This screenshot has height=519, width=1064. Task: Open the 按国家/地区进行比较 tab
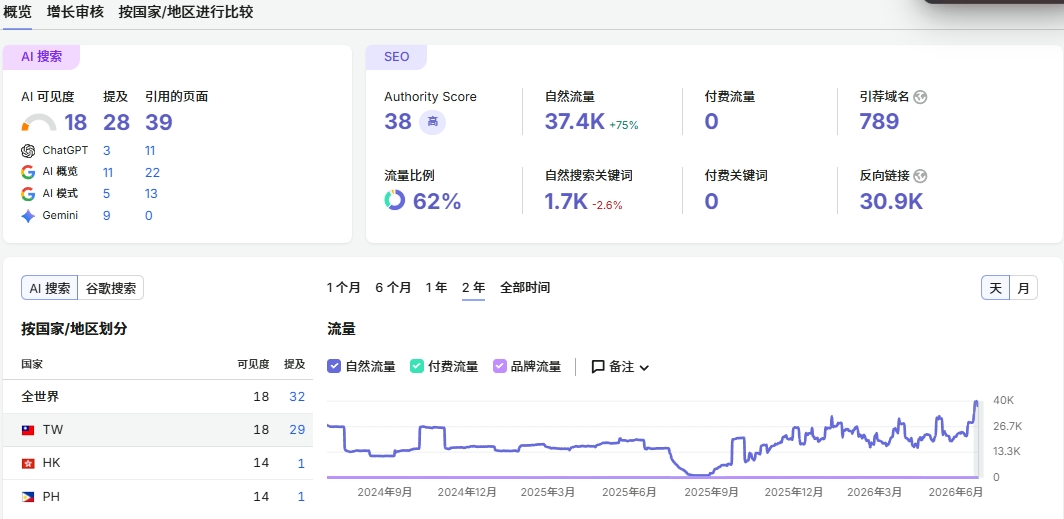pos(186,12)
